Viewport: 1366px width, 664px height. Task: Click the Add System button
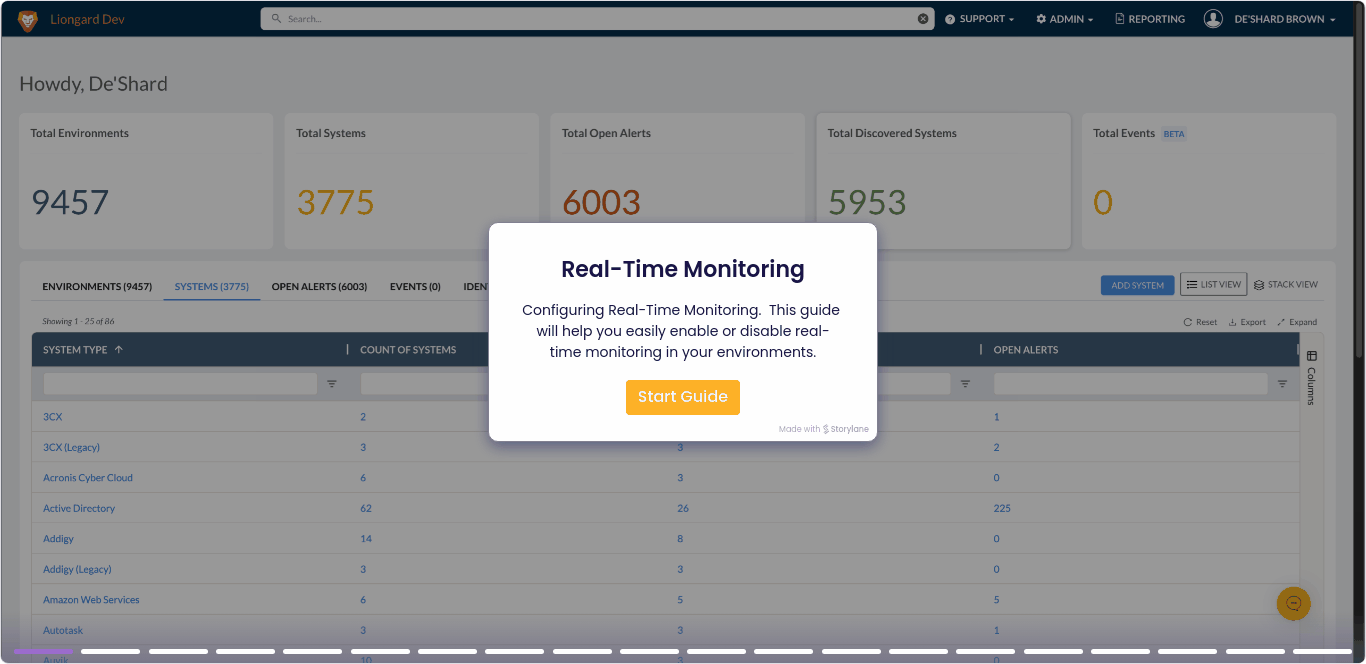(x=1138, y=285)
